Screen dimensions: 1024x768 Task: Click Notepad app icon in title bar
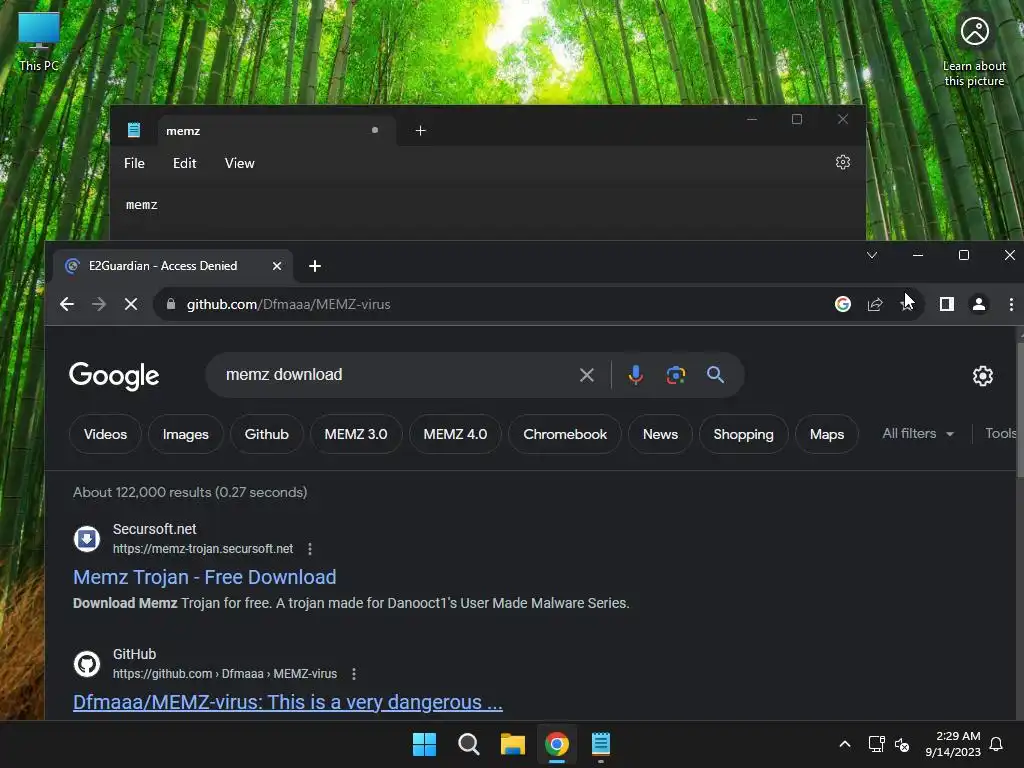pyautogui.click(x=134, y=130)
